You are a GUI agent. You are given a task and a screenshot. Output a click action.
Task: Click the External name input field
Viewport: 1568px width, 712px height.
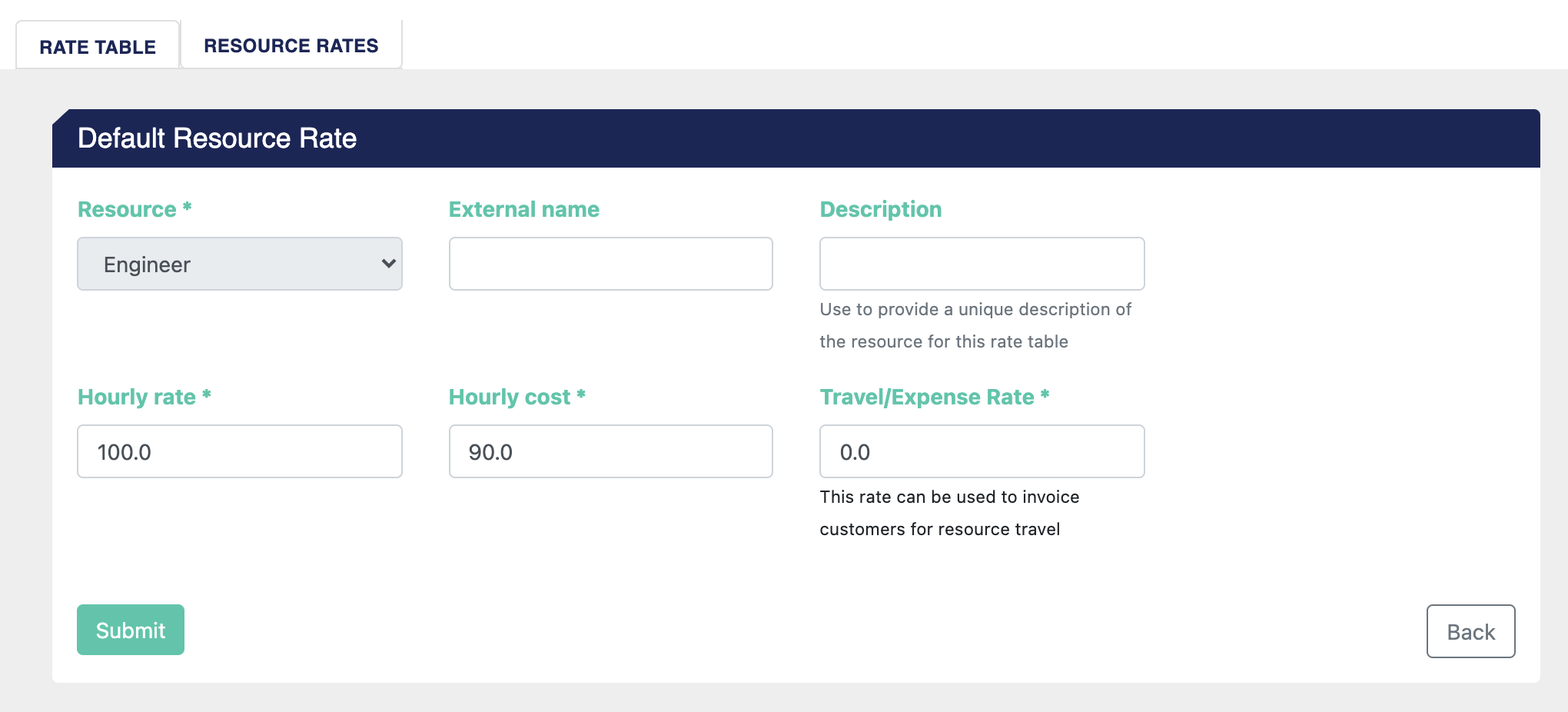pos(611,264)
